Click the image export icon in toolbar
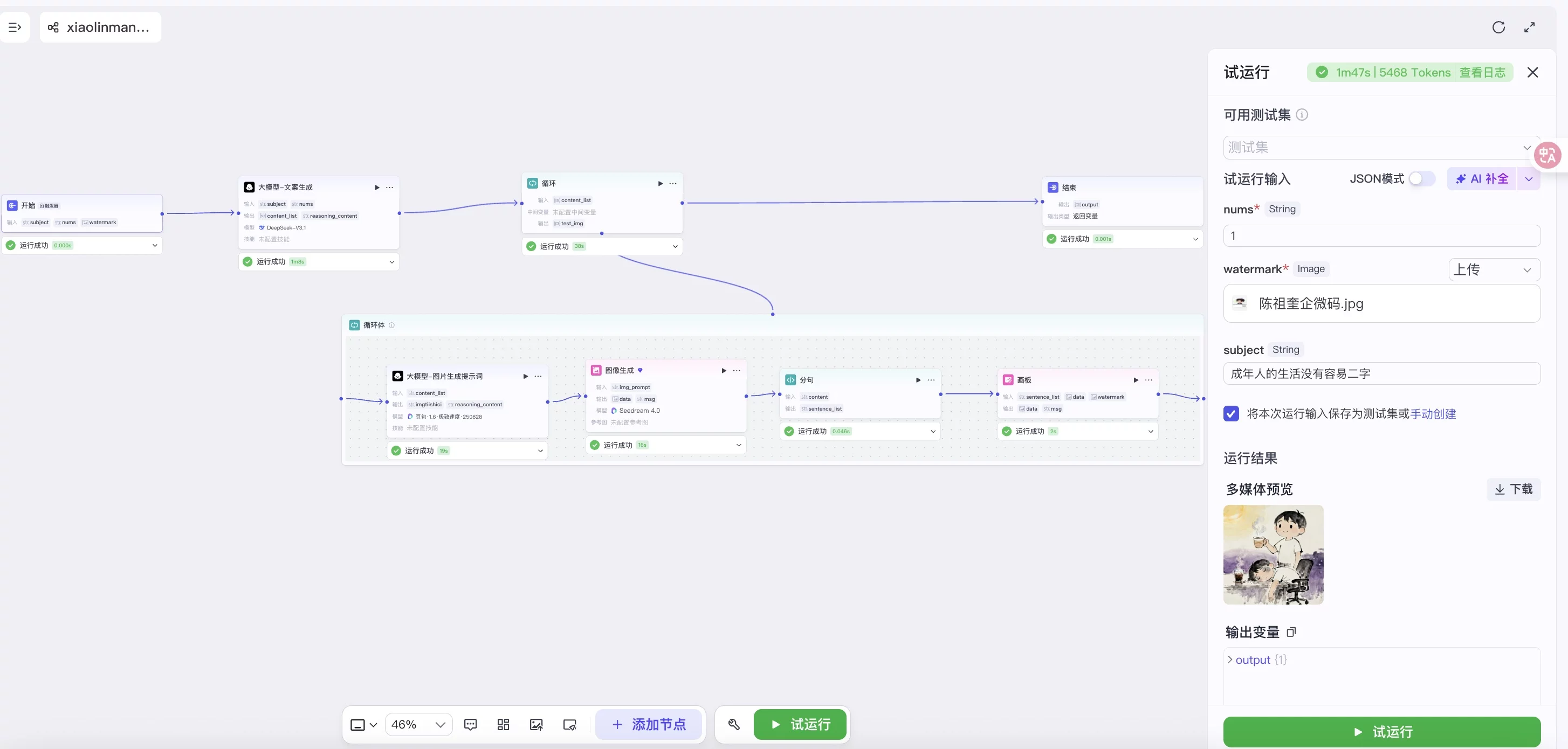The height and width of the screenshot is (749, 1568). pos(537,725)
